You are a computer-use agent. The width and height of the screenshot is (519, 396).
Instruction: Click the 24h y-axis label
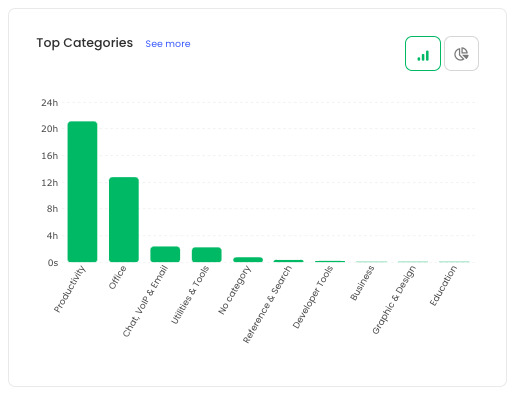tap(50, 103)
